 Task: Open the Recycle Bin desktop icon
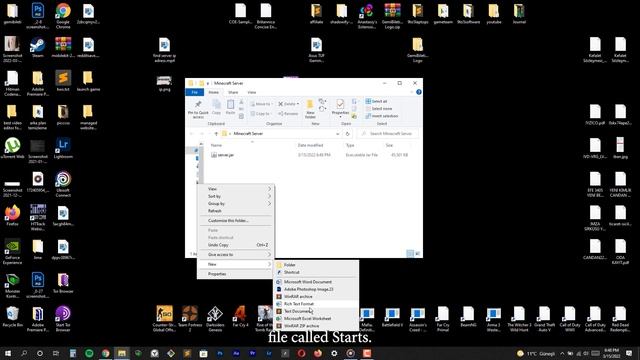click(12, 317)
